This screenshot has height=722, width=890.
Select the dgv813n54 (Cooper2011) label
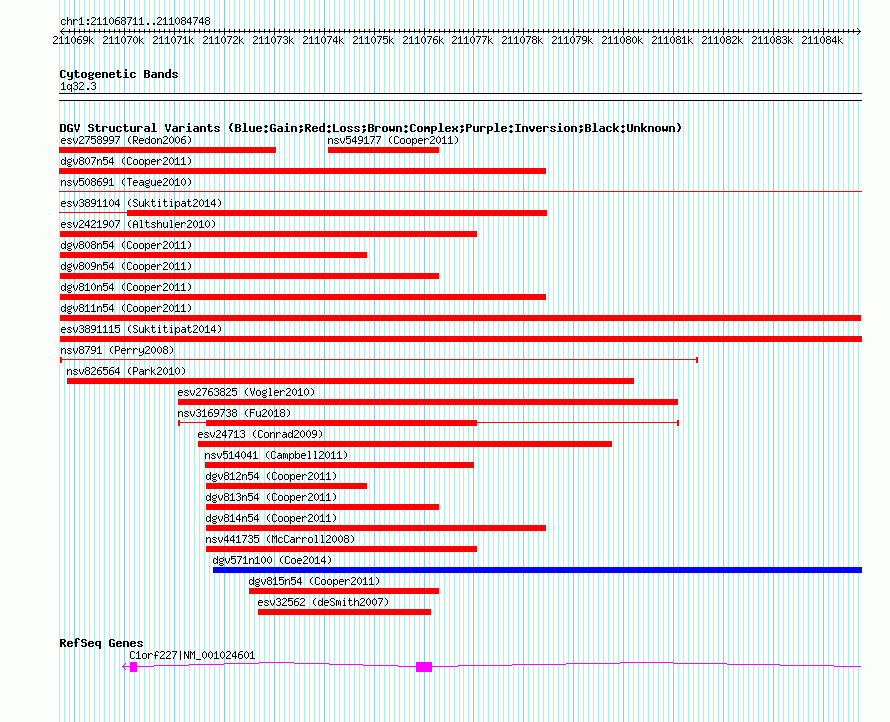click(271, 497)
